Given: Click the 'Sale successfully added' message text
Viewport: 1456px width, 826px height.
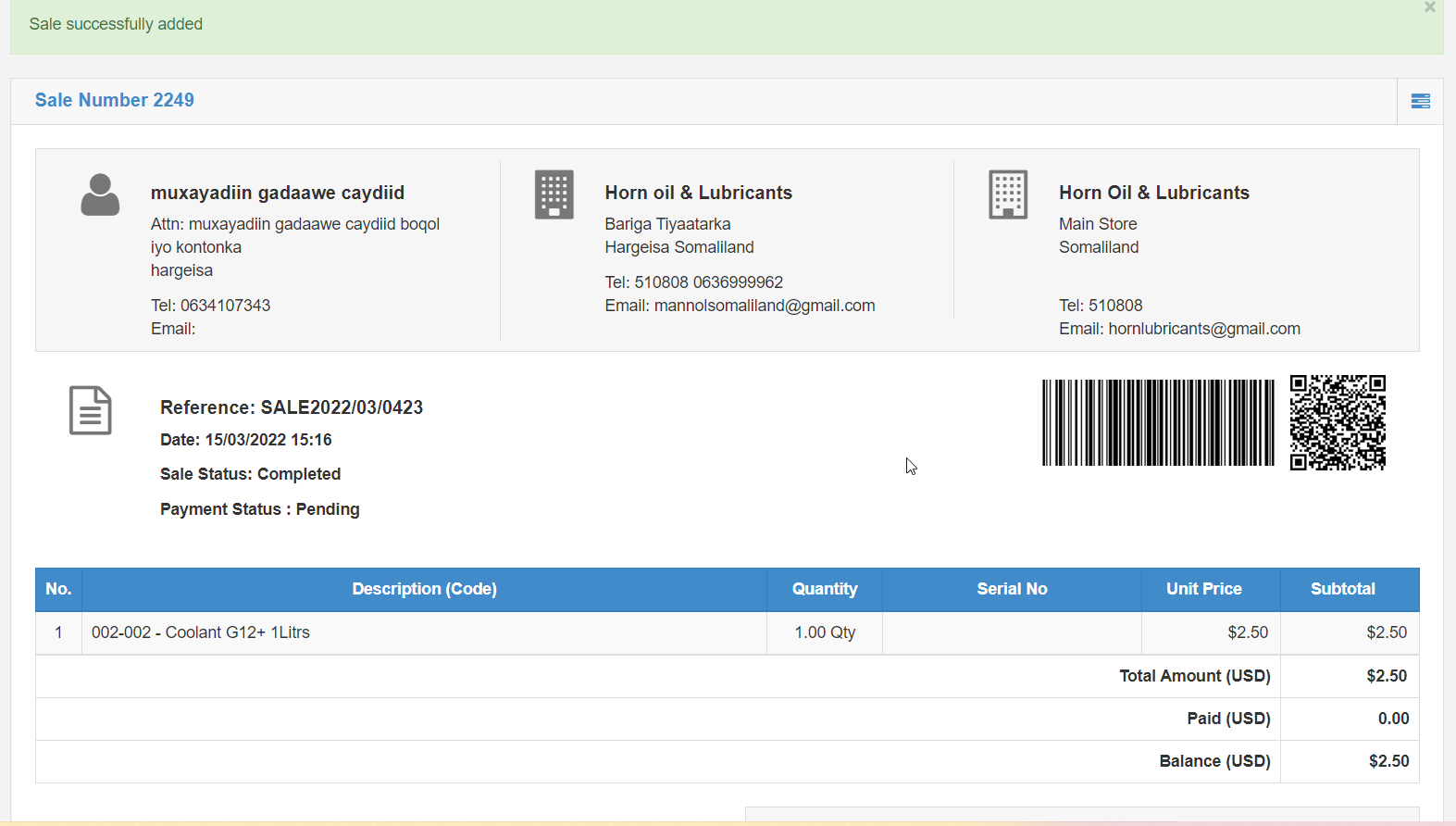Looking at the screenshot, I should pos(116,24).
